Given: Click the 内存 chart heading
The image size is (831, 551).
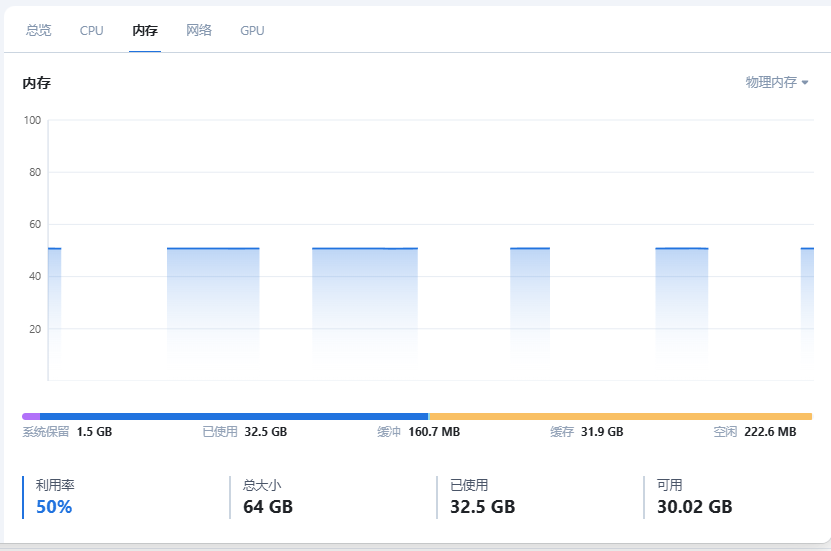Looking at the screenshot, I should point(37,83).
